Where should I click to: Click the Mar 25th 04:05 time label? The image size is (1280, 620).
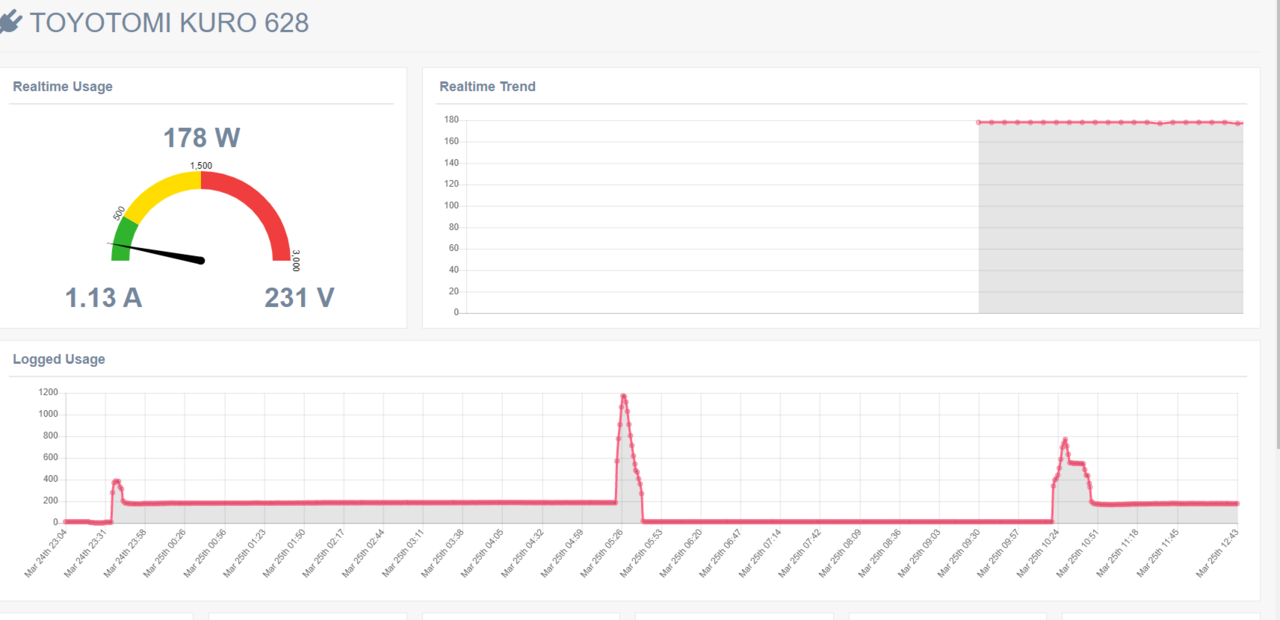pyautogui.click(x=482, y=552)
